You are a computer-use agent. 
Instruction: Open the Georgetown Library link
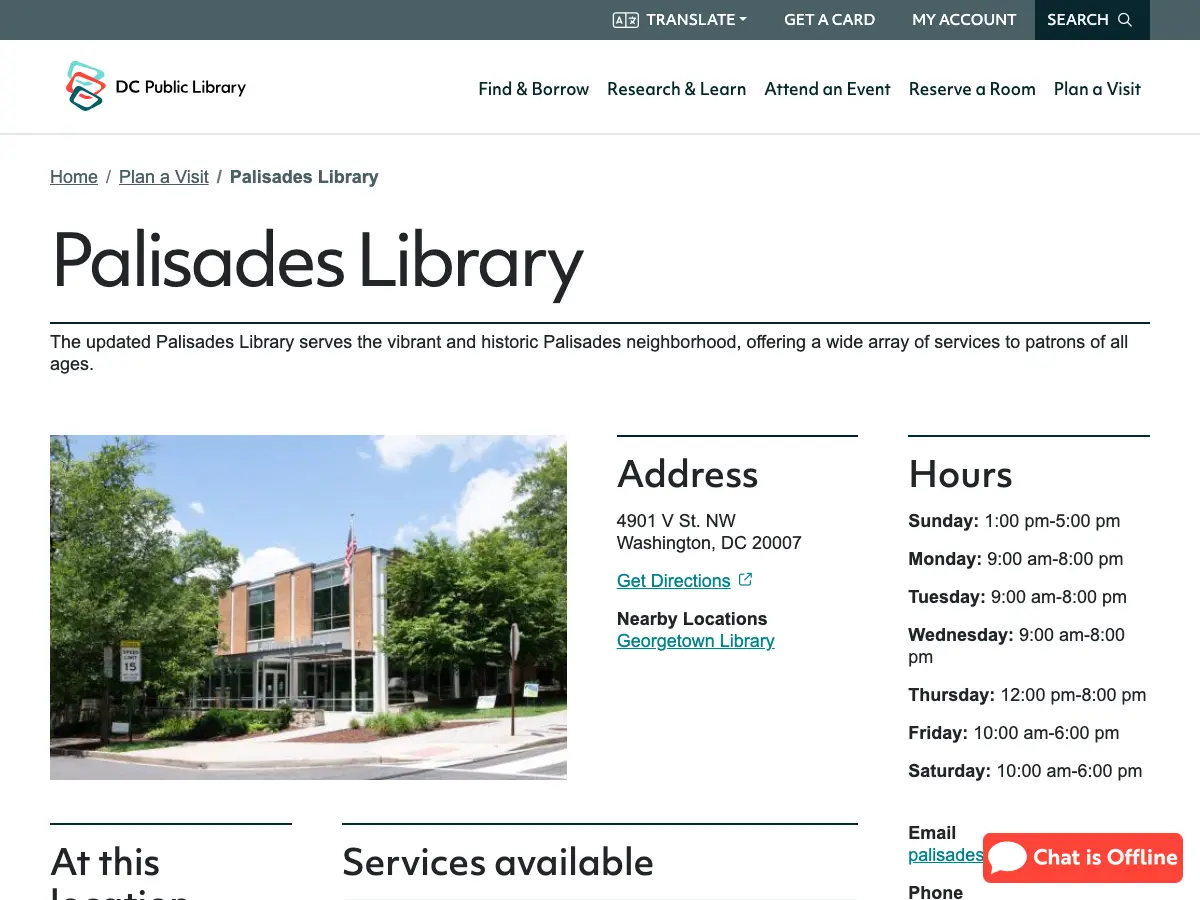coord(696,641)
